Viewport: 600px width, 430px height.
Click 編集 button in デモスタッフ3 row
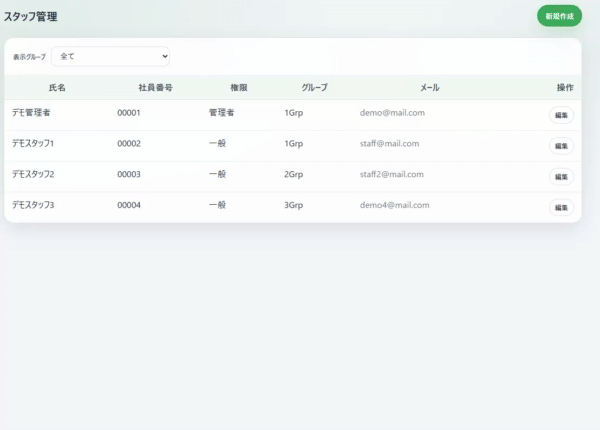click(561, 207)
